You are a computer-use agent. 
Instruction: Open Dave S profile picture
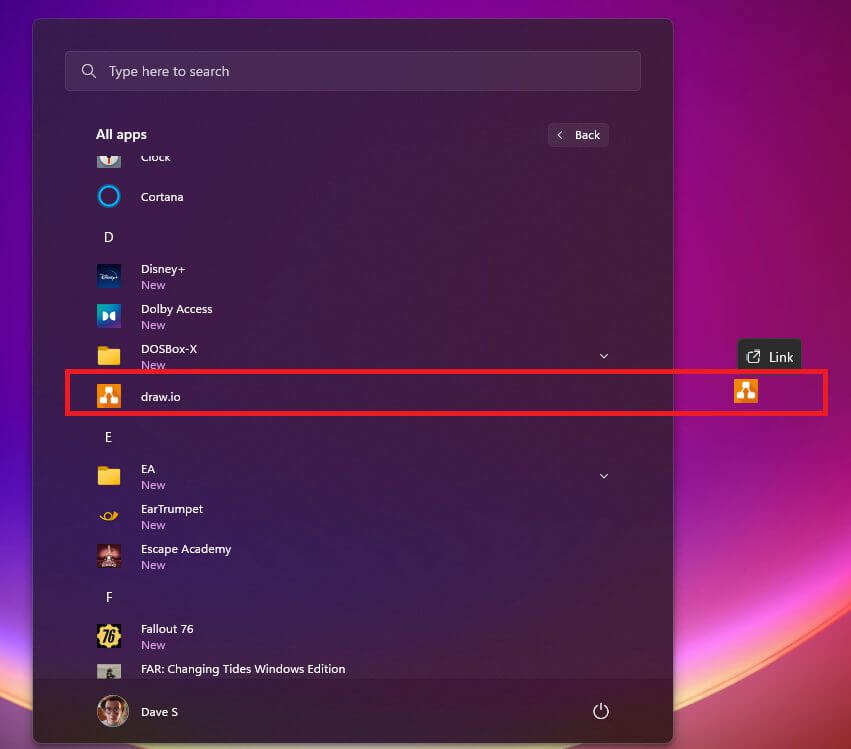(113, 711)
